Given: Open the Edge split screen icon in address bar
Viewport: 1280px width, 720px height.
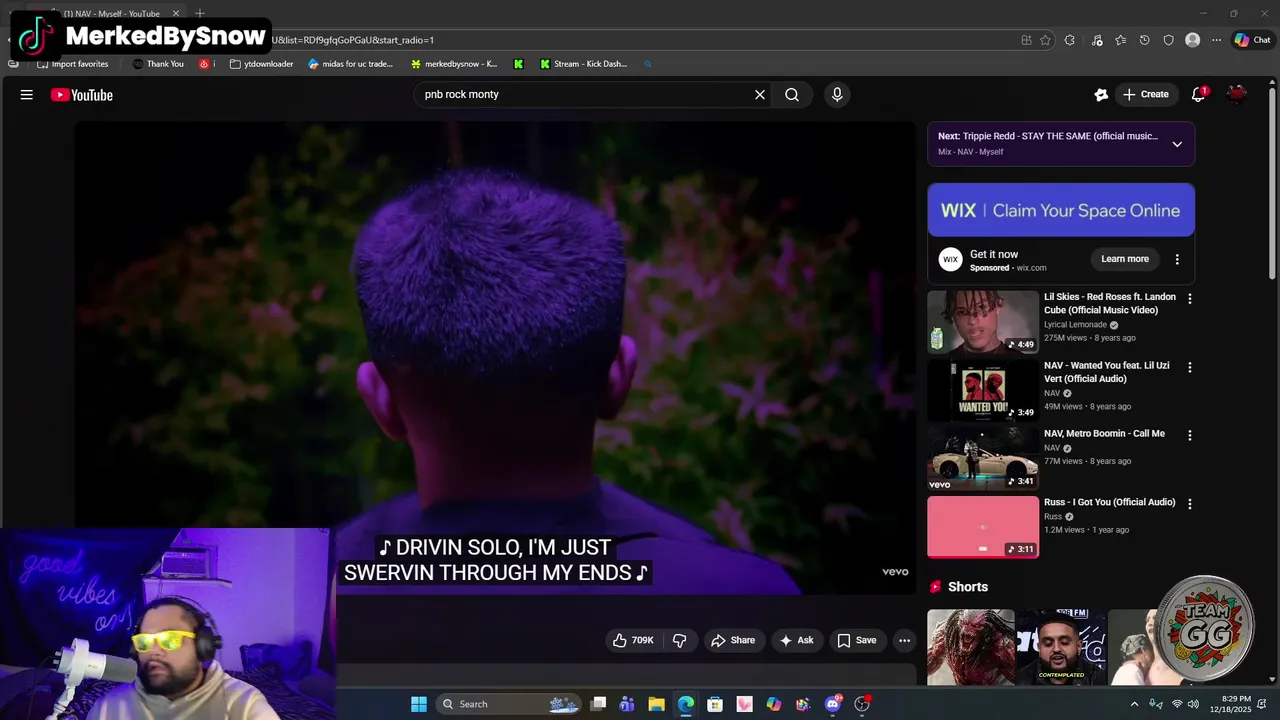Looking at the screenshot, I should 1026,40.
